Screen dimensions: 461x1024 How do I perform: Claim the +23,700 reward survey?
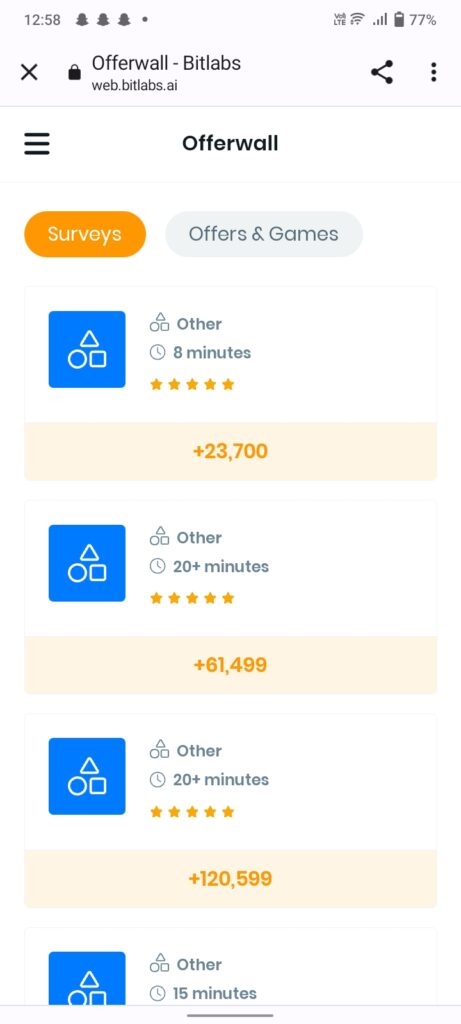click(230, 451)
